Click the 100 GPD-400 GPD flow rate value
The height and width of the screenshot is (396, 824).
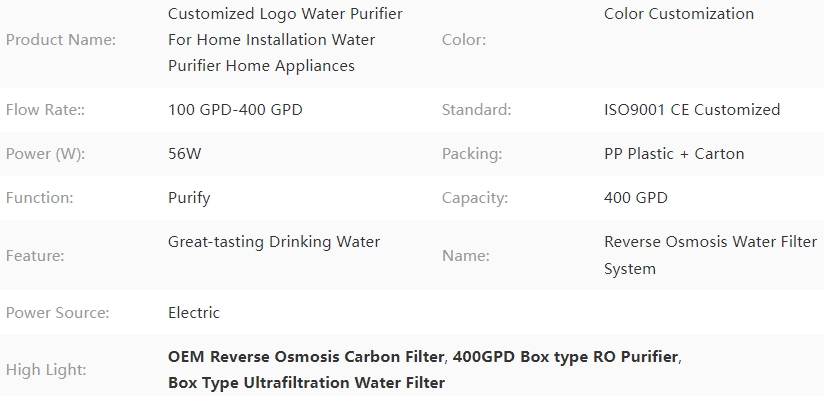coord(235,110)
